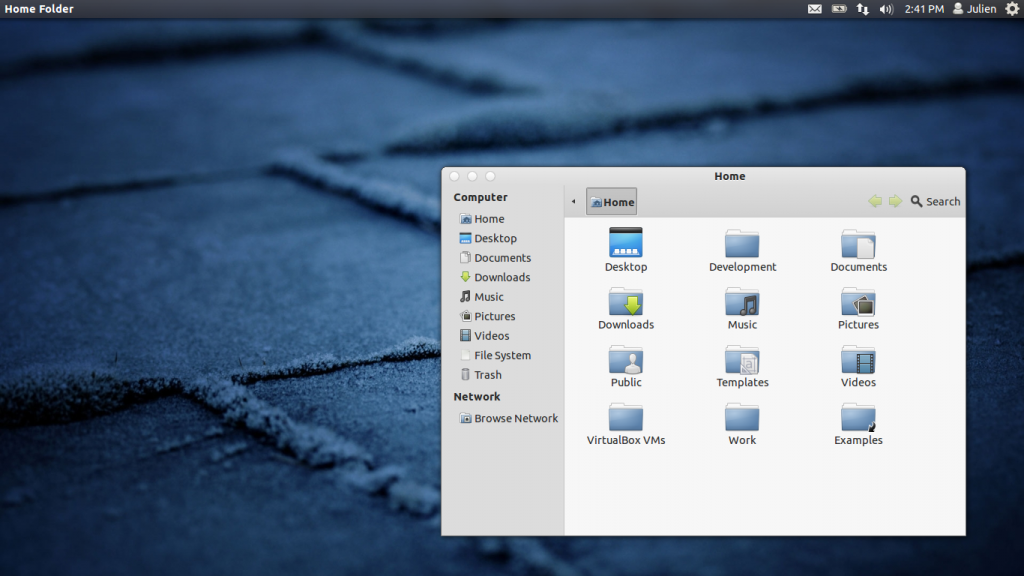The image size is (1024, 576).
Task: Open the Public folder
Action: tap(626, 359)
